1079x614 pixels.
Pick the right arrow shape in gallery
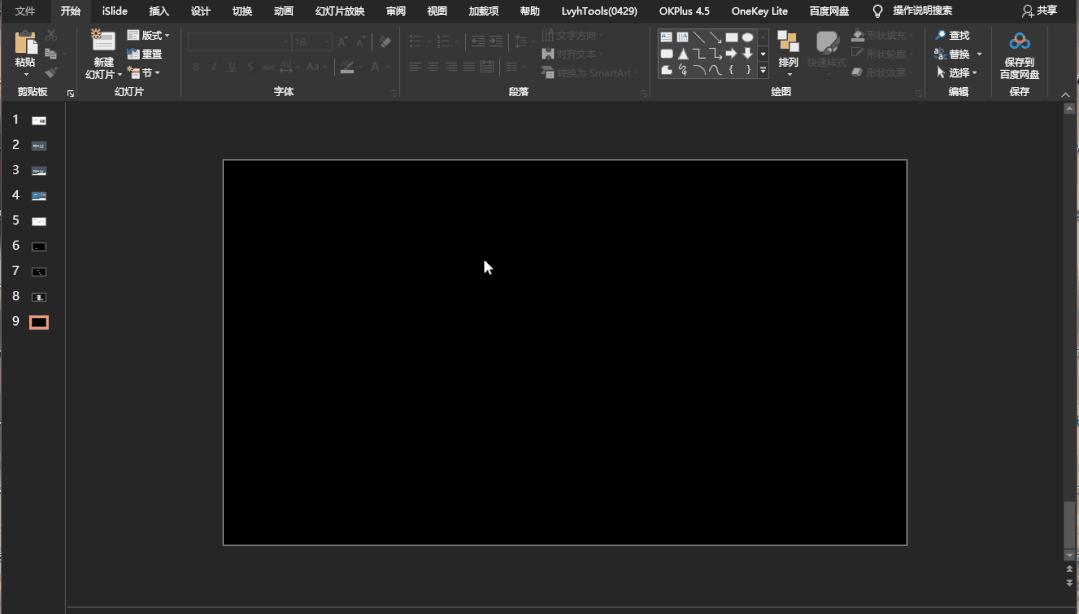731,53
